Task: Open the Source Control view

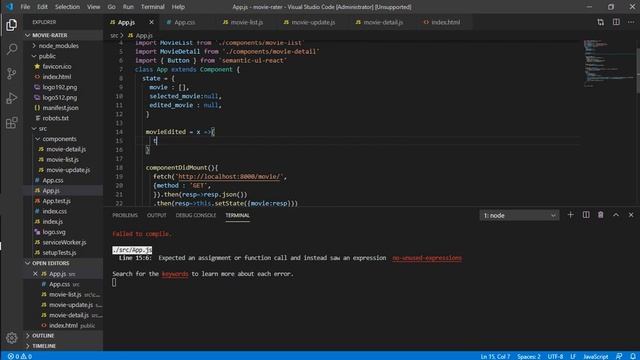Action: pyautogui.click(x=11, y=73)
